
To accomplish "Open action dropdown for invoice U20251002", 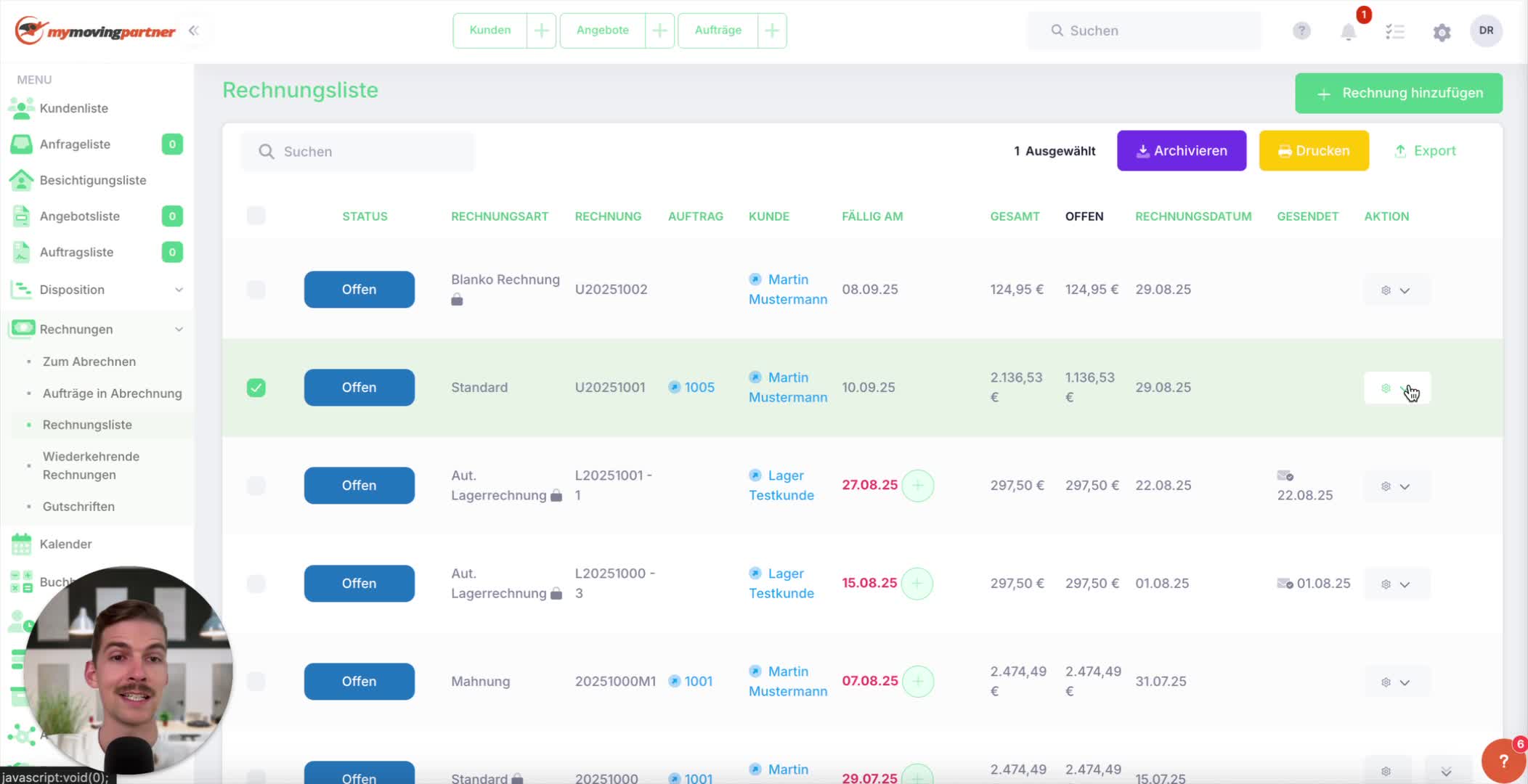I will coord(1397,290).
